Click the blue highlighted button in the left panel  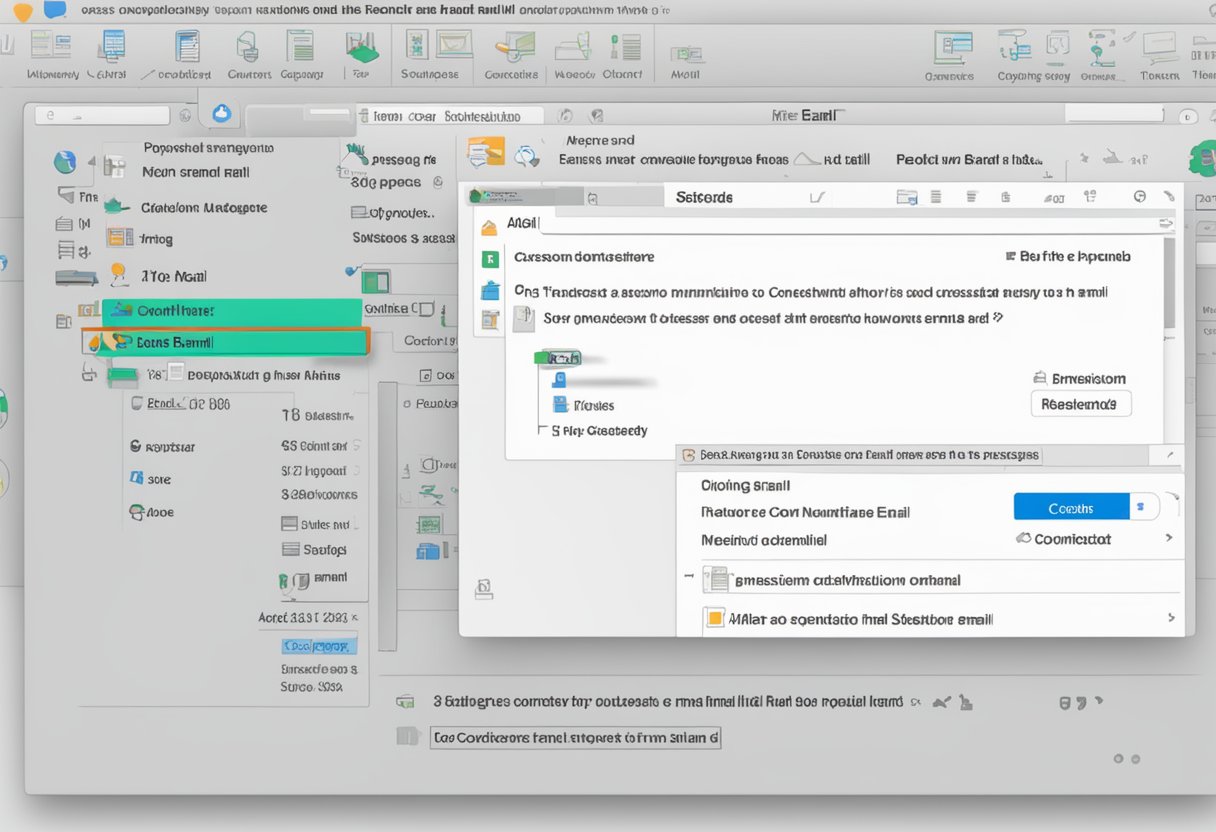319,646
